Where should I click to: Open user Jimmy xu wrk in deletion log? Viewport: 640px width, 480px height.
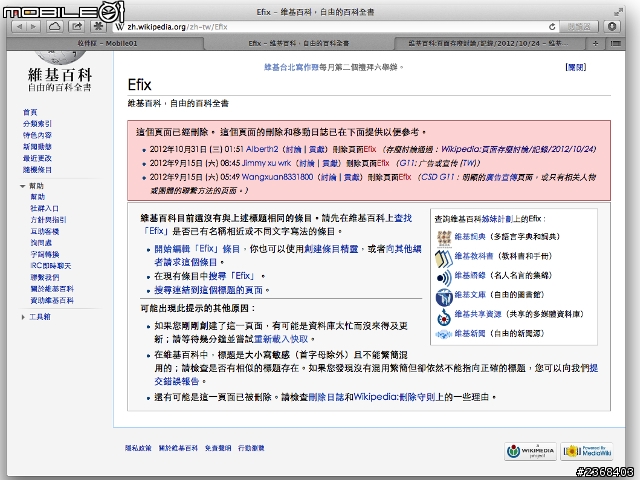(x=267, y=163)
